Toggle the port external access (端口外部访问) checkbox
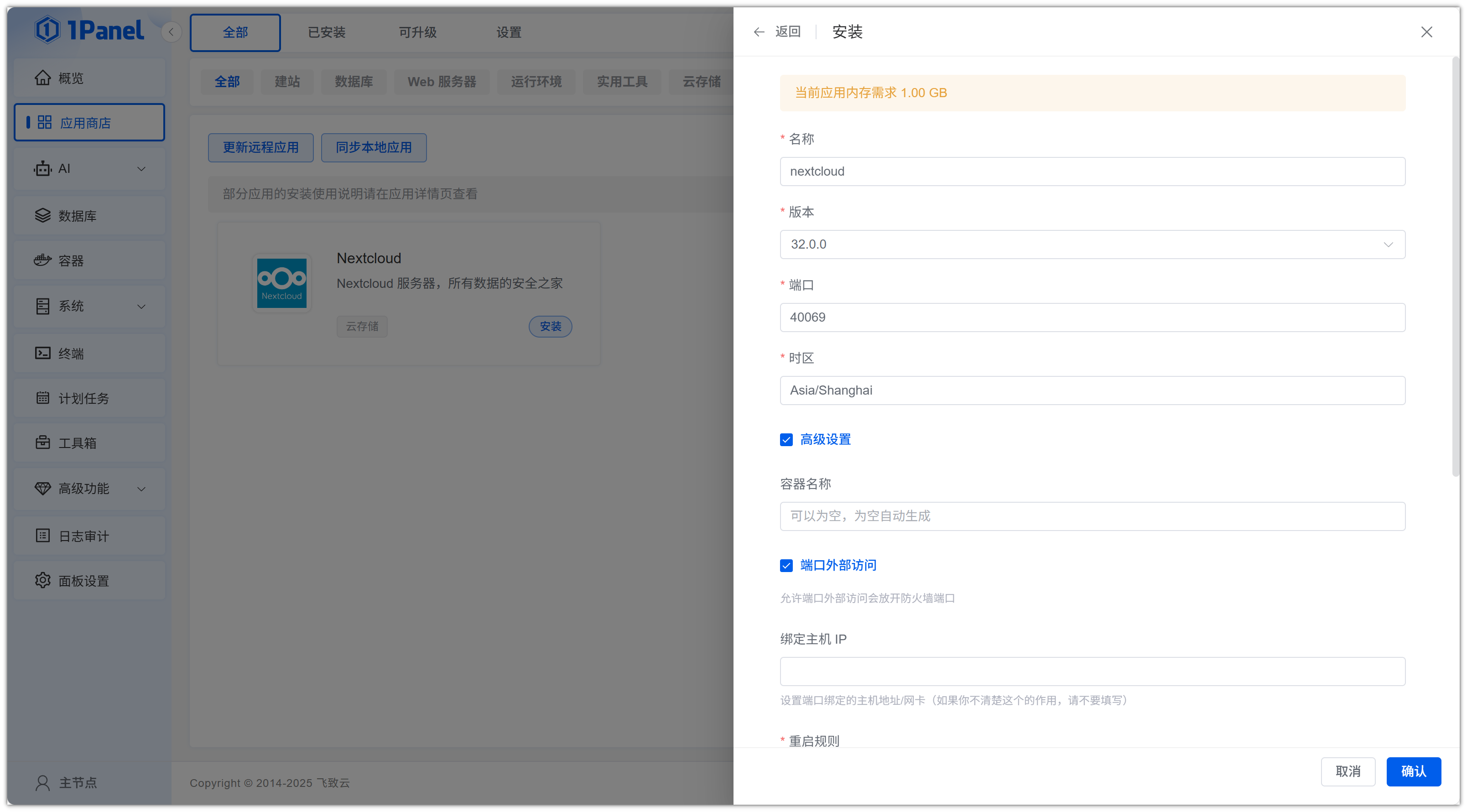This screenshot has width=1467, height=812. pyautogui.click(x=786, y=566)
